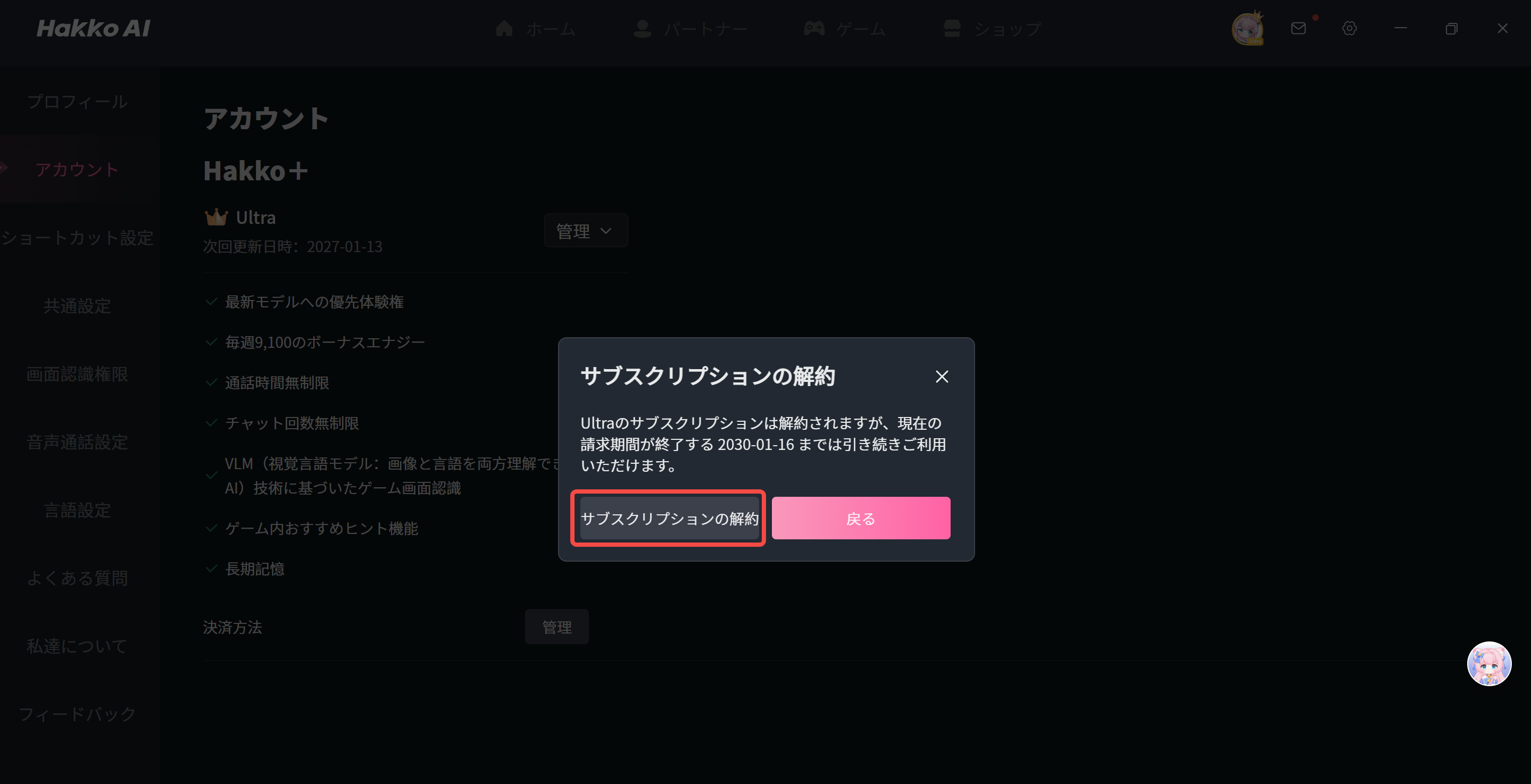1531x784 pixels.
Task: Click 管理 next to 決済方法
Action: [556, 626]
